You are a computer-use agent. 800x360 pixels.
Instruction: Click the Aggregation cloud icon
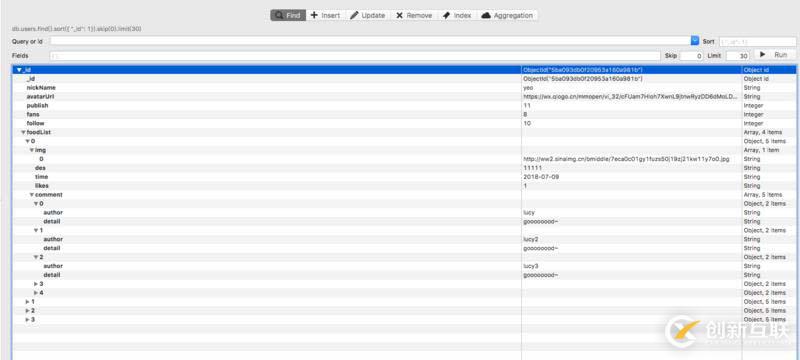pyautogui.click(x=486, y=15)
